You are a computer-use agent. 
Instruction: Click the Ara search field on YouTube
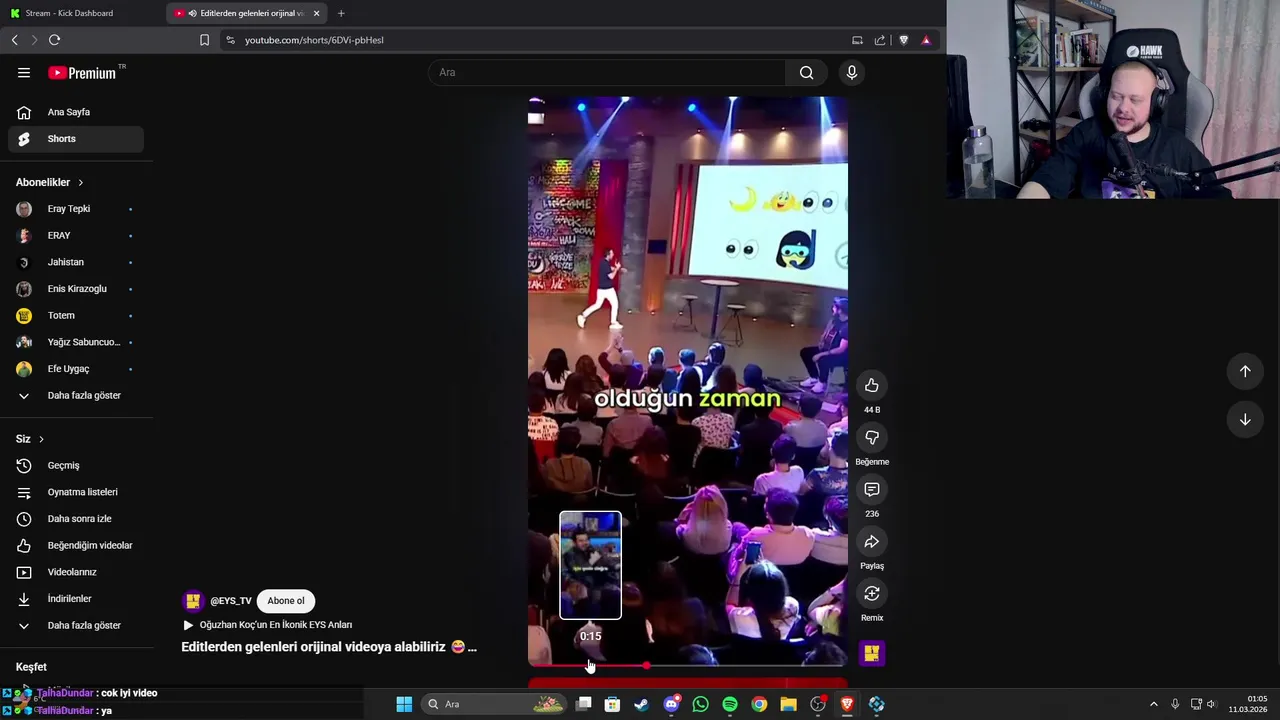click(607, 72)
